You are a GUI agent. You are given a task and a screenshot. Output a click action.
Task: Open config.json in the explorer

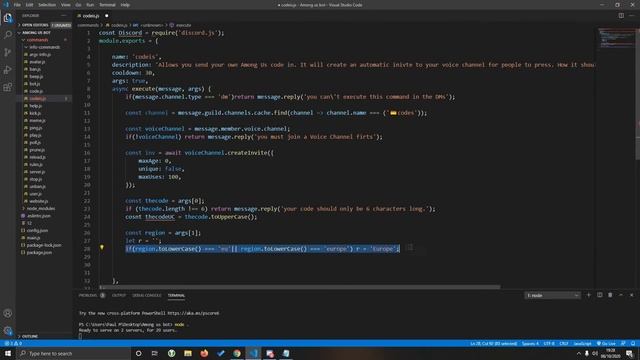[x=37, y=230]
